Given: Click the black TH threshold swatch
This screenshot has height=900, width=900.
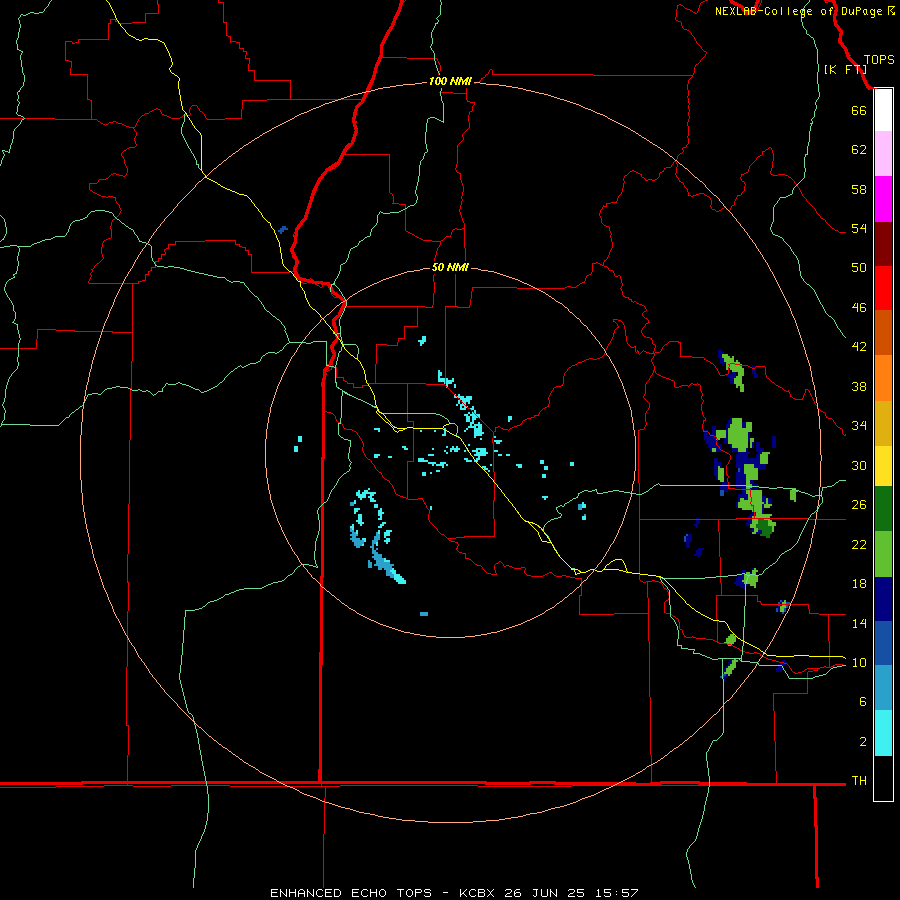Looking at the screenshot, I should point(883,778).
